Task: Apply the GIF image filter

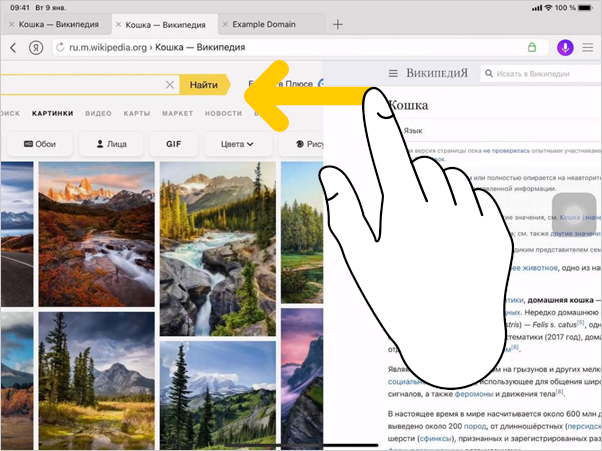Action: tap(172, 144)
